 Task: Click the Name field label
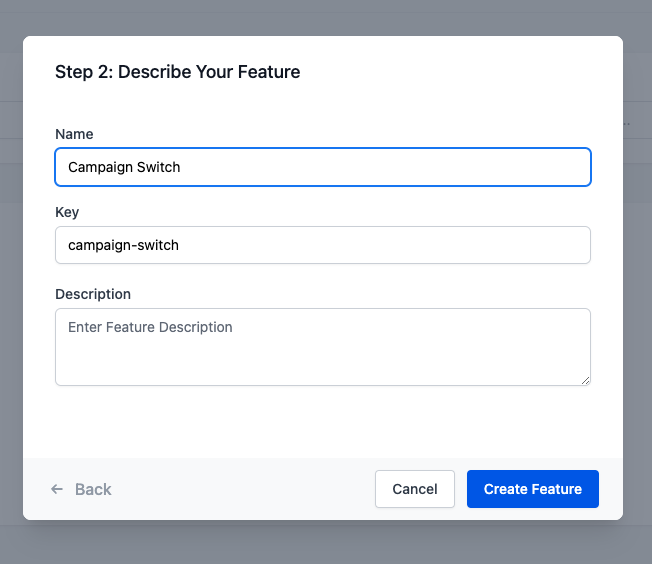[74, 134]
